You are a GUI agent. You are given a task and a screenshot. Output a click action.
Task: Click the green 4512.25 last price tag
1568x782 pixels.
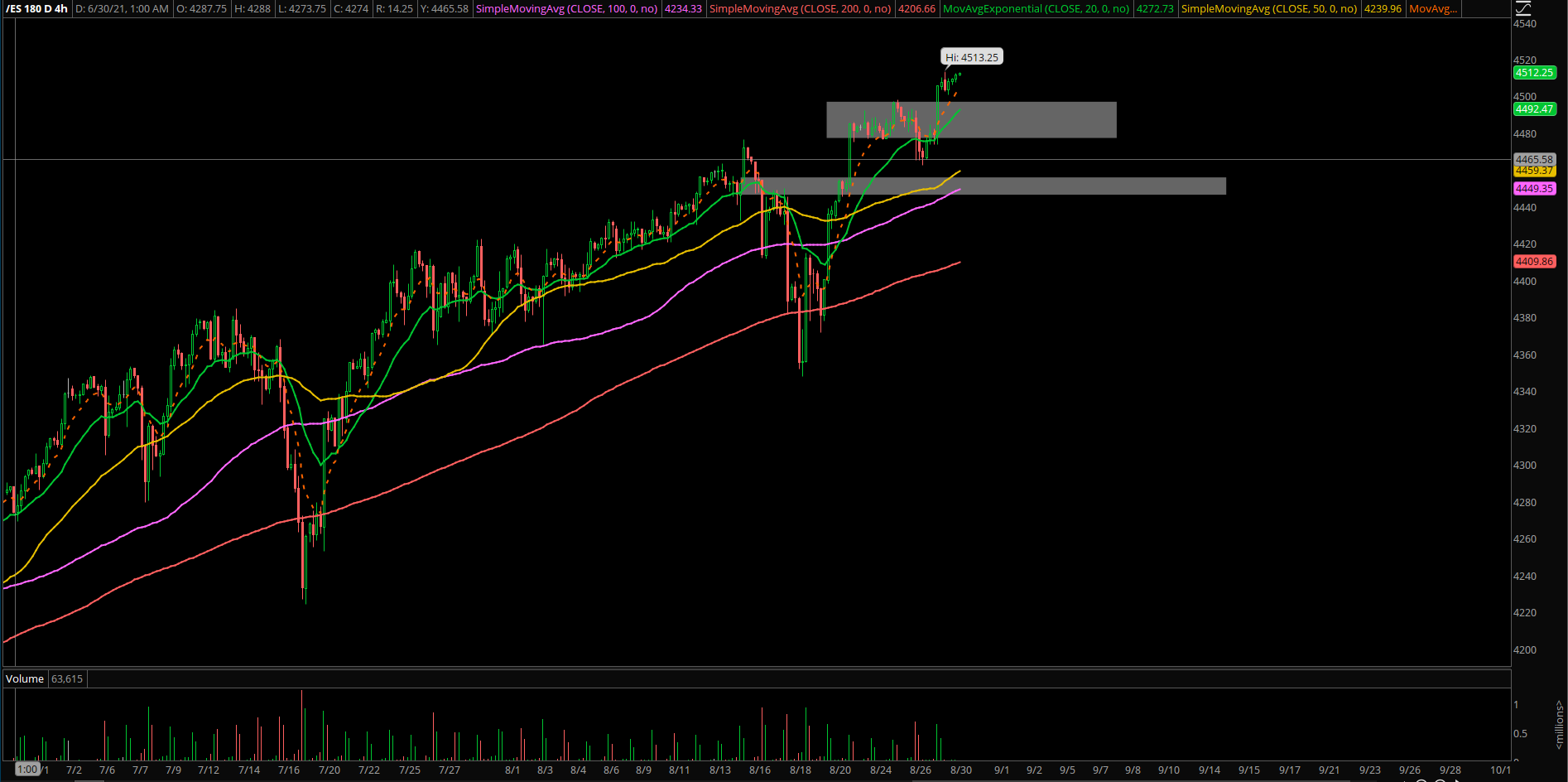click(x=1534, y=72)
